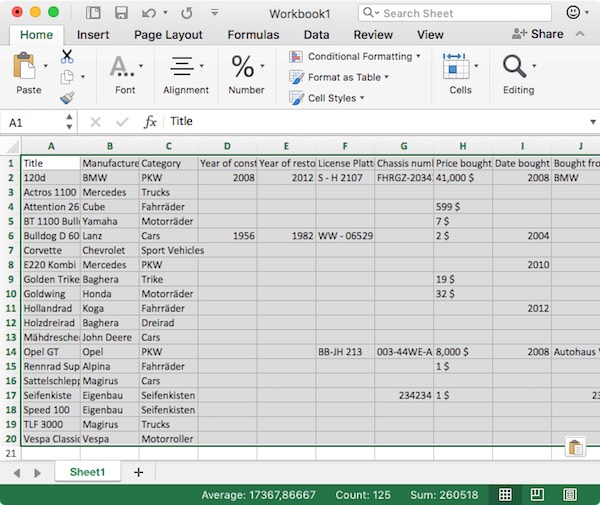Click cell containing 41,000 $
Image resolution: width=600 pixels, height=505 pixels.
coord(463,178)
